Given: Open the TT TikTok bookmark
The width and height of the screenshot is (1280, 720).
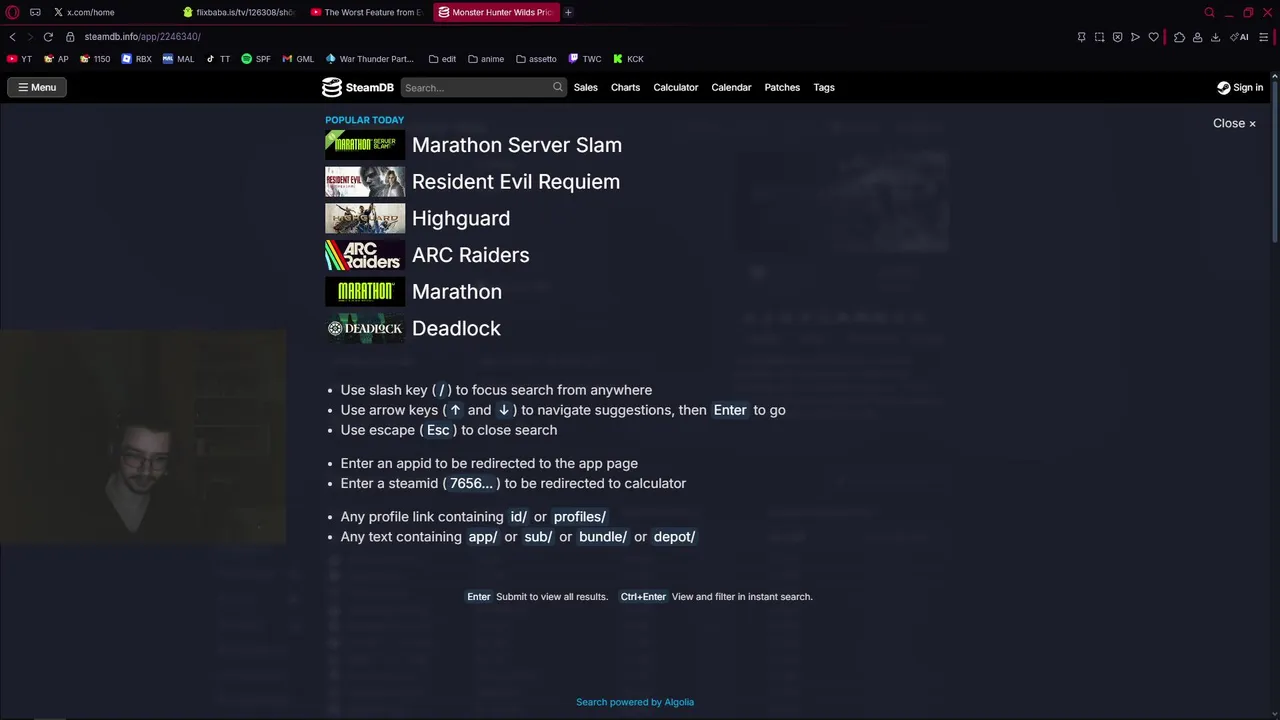Looking at the screenshot, I should (x=218, y=59).
